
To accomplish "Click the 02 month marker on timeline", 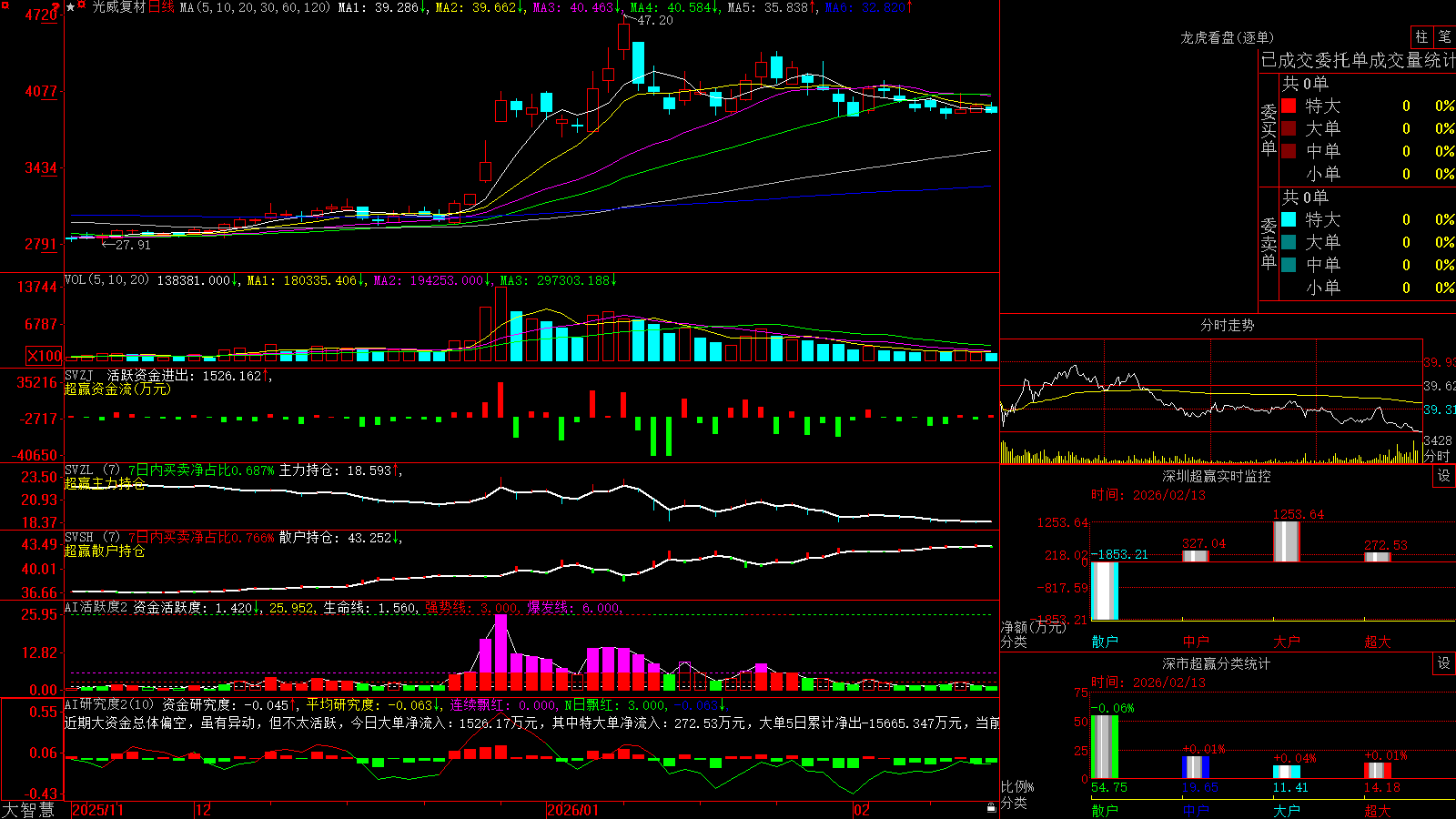I will tap(862, 810).
